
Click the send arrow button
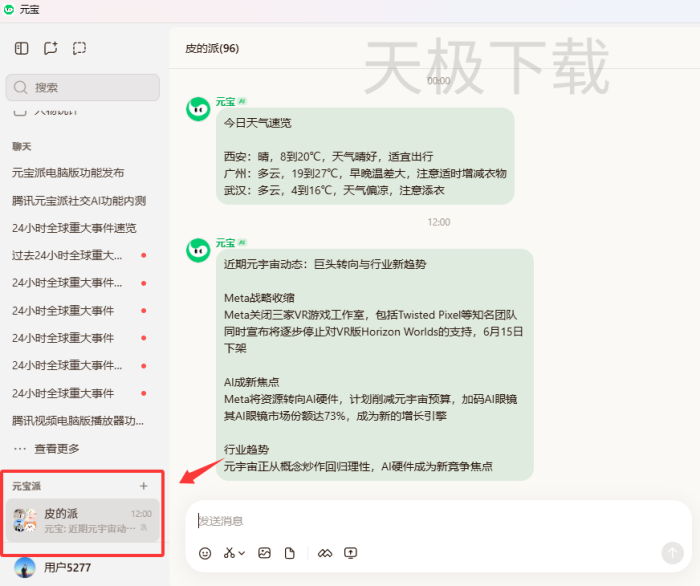672,553
